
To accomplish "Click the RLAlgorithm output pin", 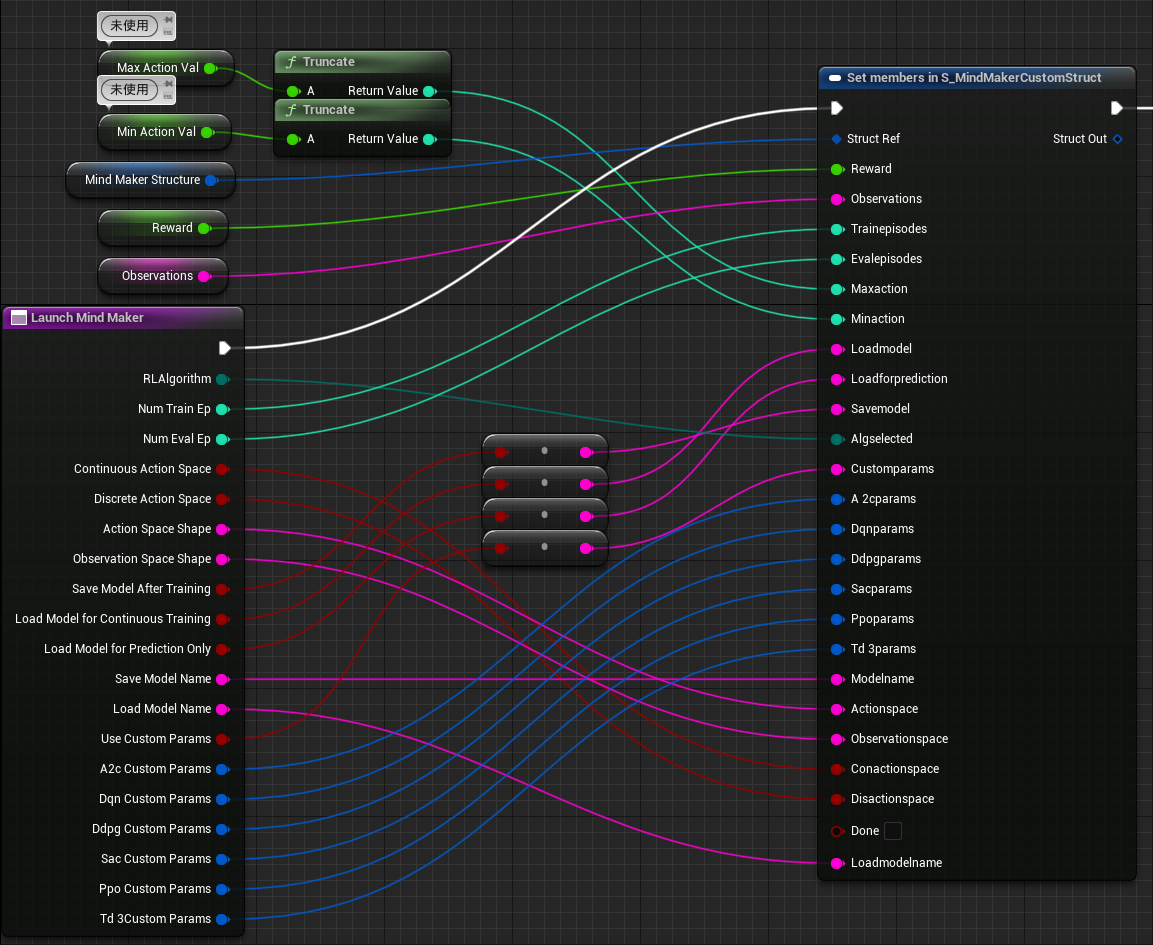I will click(x=222, y=379).
